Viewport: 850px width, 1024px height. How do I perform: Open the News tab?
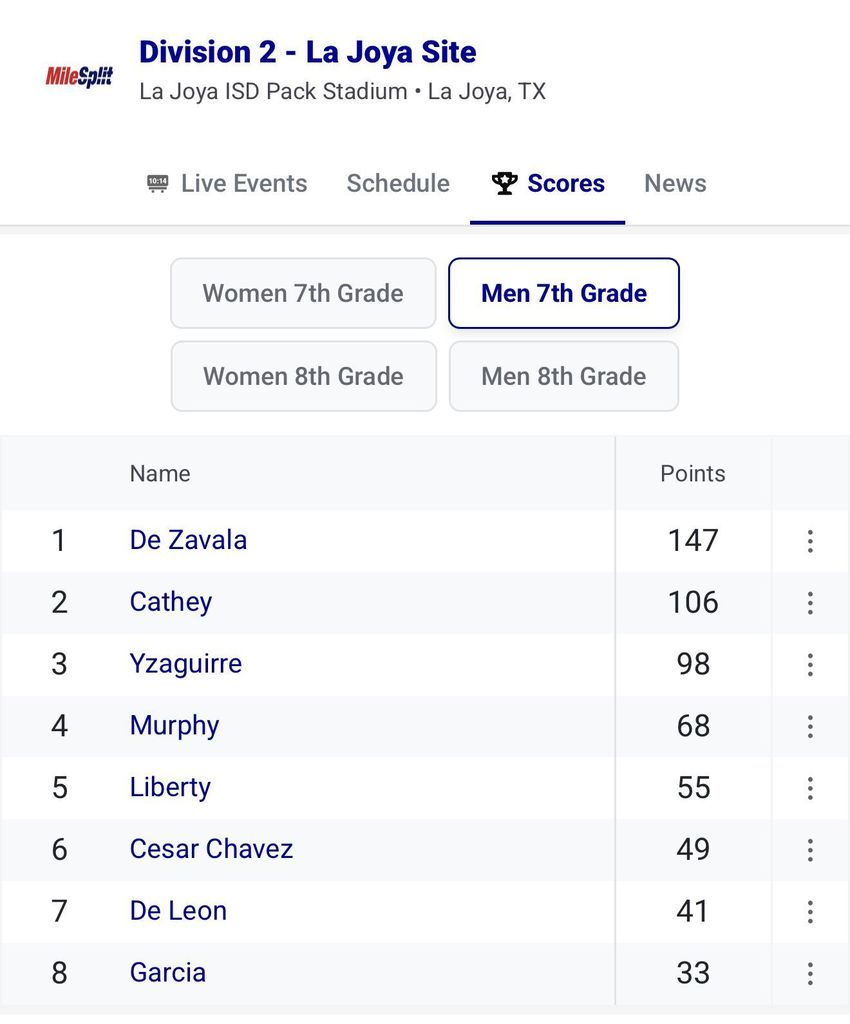click(675, 184)
